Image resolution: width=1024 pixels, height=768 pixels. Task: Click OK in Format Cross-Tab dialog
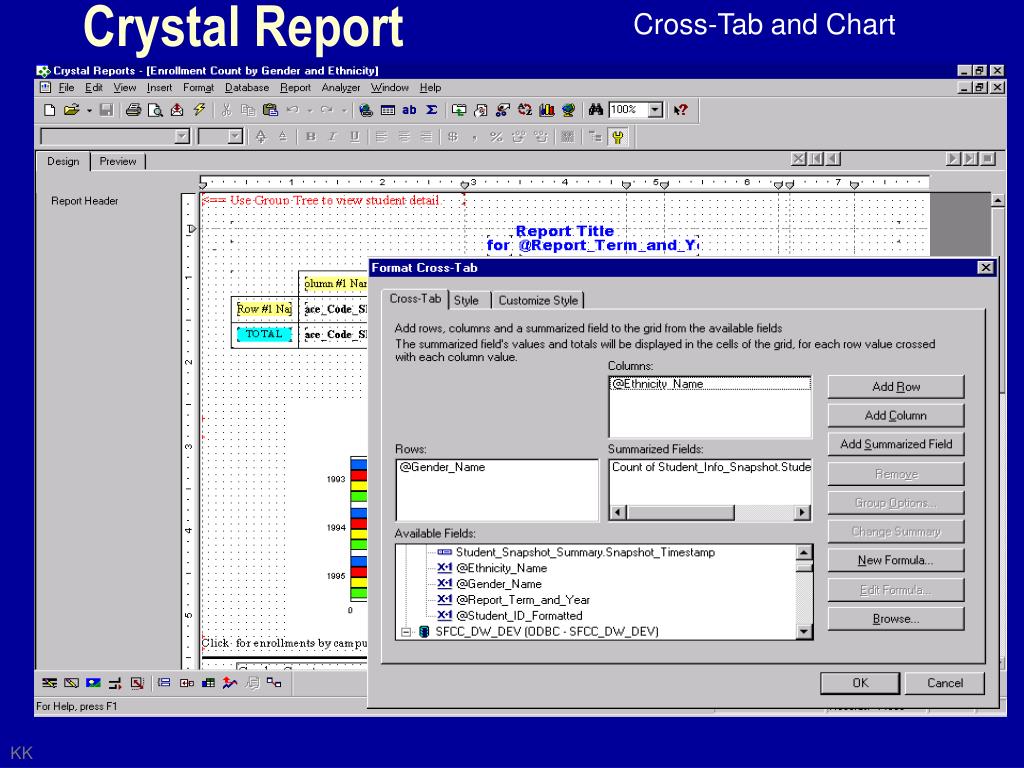click(860, 682)
